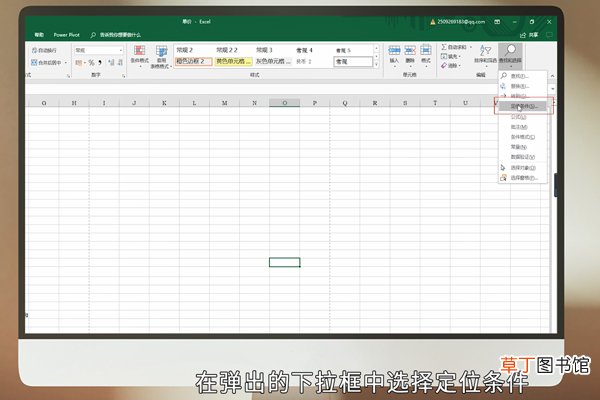Click the Tell me search magnifier
The width and height of the screenshot is (600, 400).
pyautogui.click(x=93, y=35)
